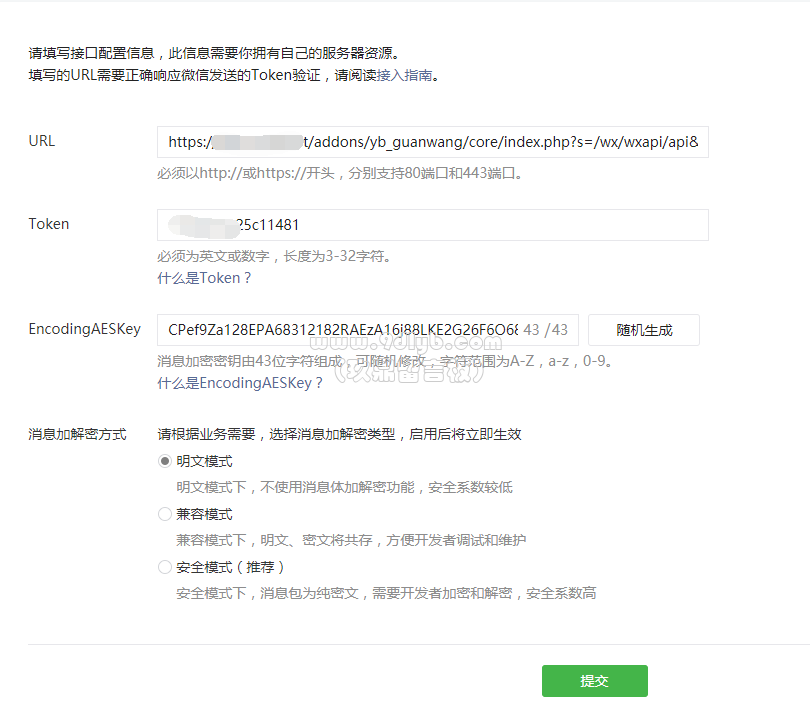The height and width of the screenshot is (714, 810).
Task: Select the 明文模式 radio button
Action: (x=165, y=461)
